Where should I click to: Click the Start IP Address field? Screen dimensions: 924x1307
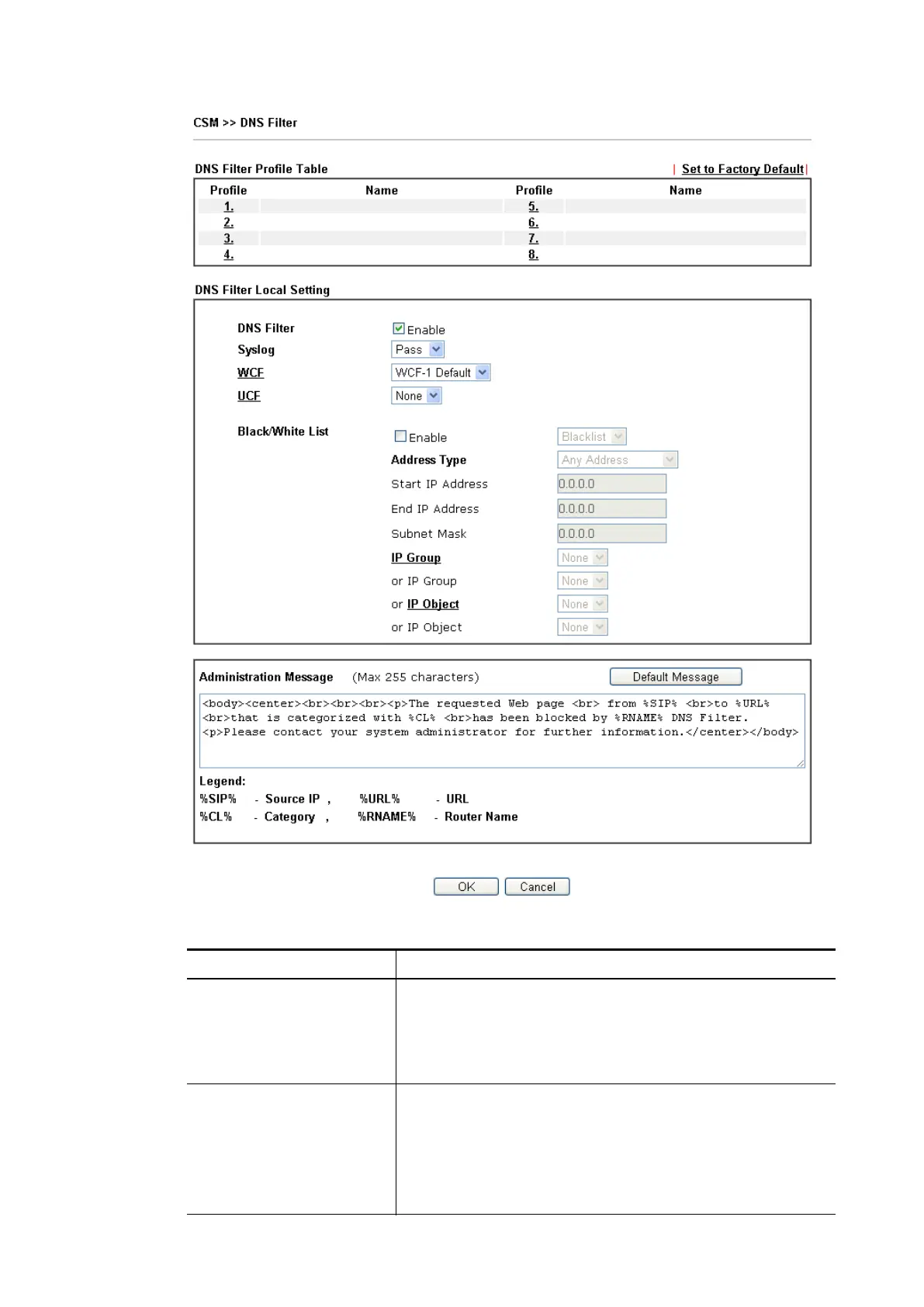click(611, 484)
